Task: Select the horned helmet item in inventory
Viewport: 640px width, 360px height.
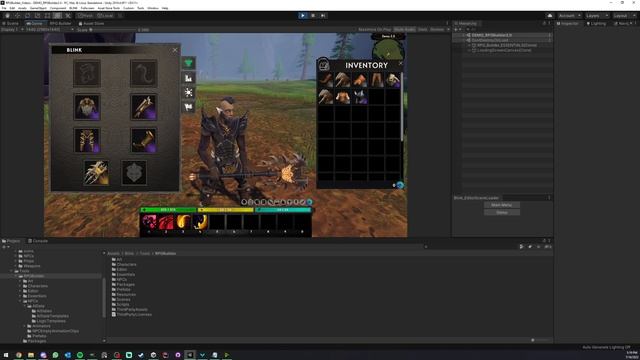Action: click(x=360, y=97)
